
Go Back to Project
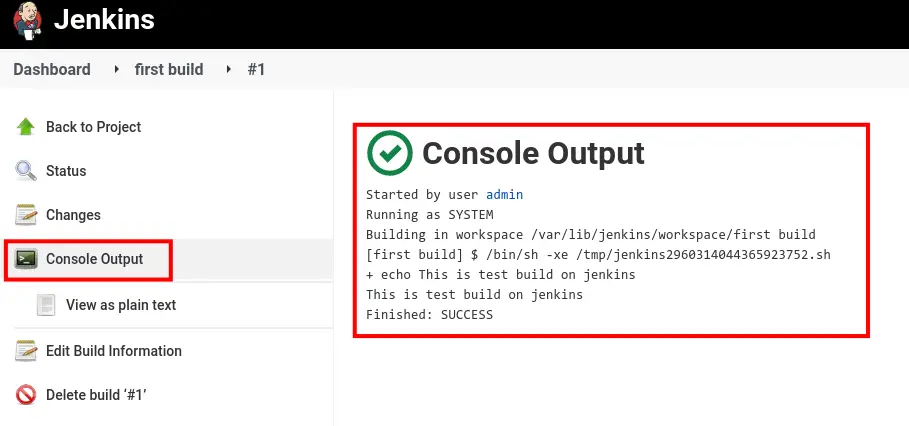pos(93,127)
